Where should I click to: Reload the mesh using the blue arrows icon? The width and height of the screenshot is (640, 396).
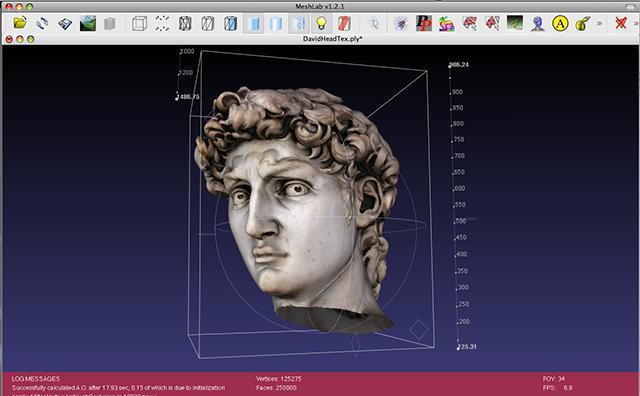42,23
